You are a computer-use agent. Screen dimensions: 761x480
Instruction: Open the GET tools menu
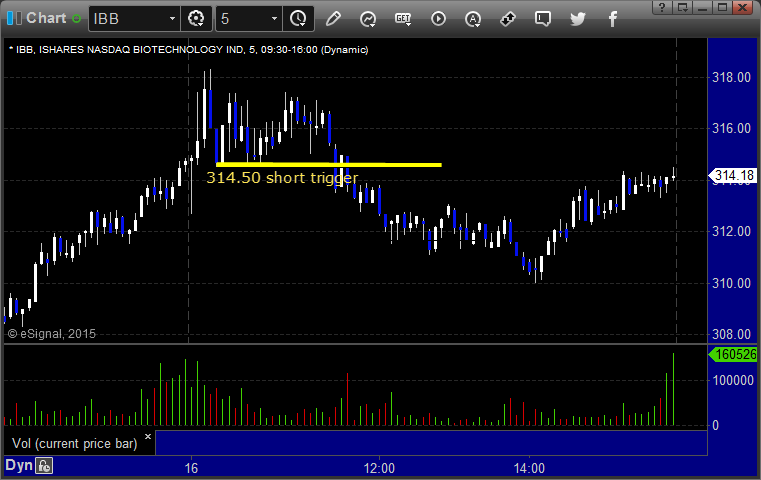(403, 19)
